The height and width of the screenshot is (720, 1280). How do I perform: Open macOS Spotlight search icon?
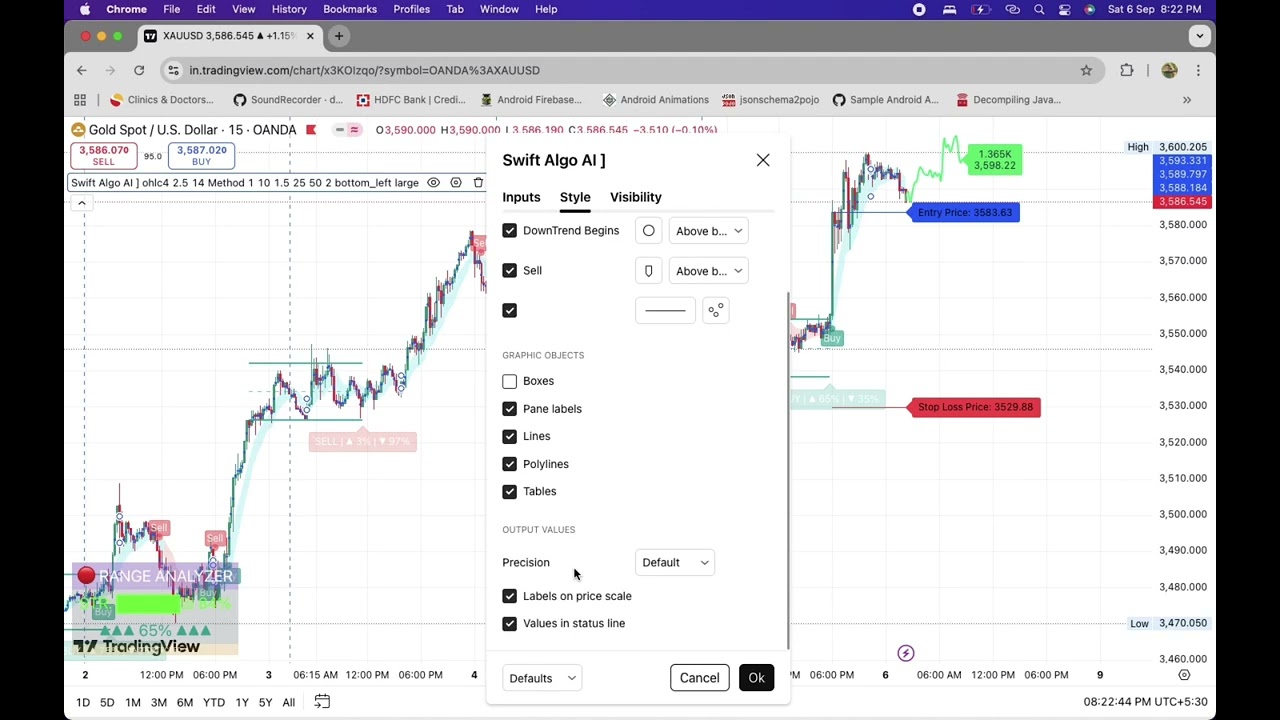(x=1039, y=9)
